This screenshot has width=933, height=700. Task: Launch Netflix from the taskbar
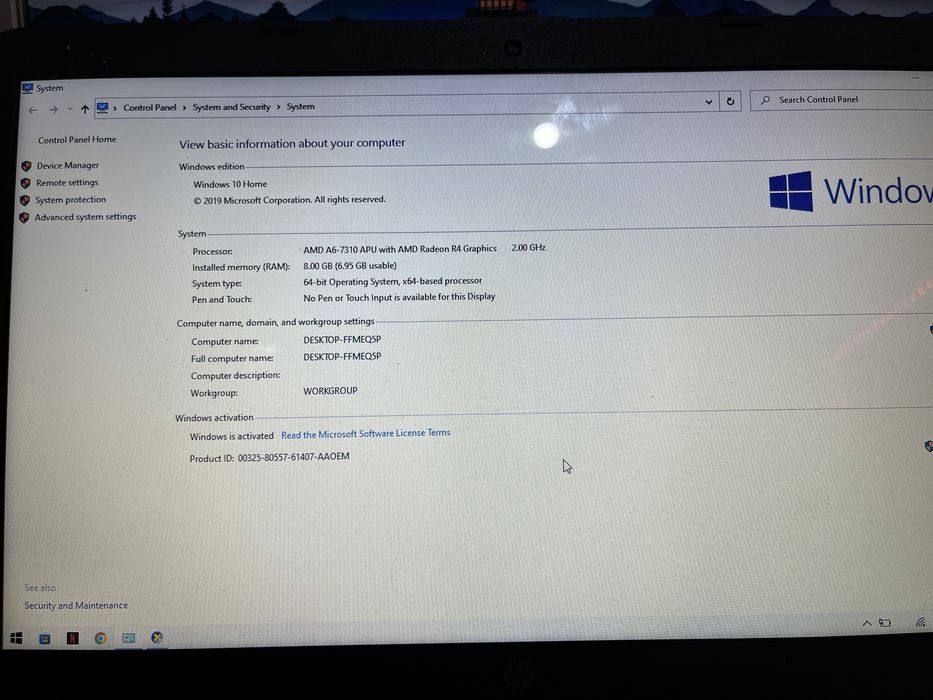73,639
